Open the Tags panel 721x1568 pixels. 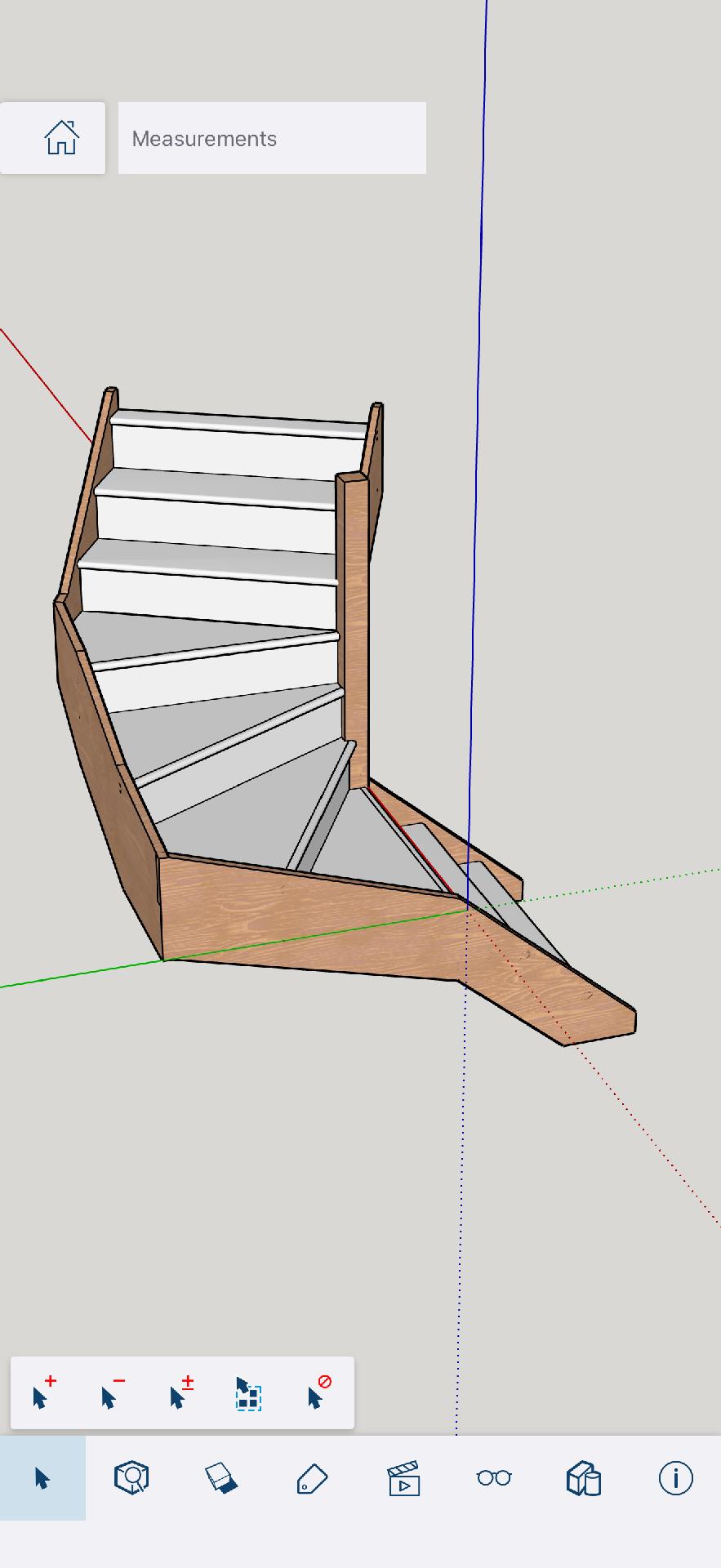tap(312, 1478)
